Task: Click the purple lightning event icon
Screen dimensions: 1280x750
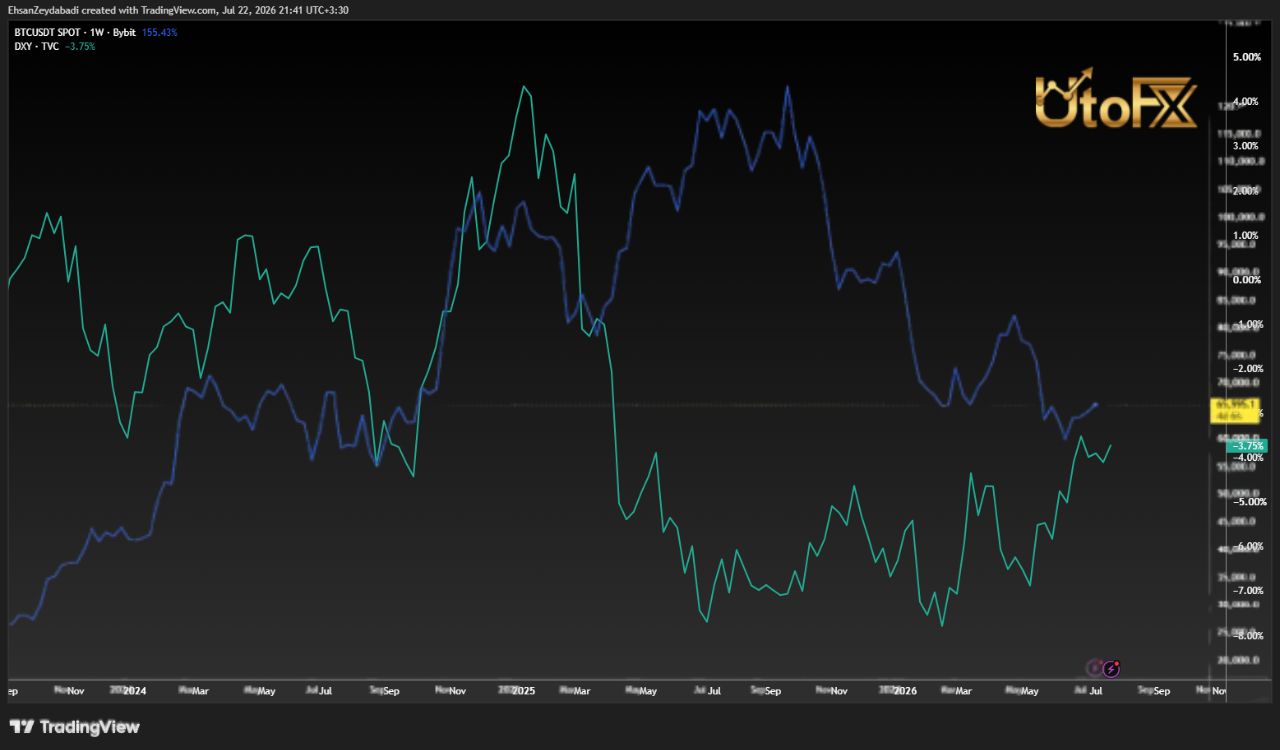Action: 1112,667
